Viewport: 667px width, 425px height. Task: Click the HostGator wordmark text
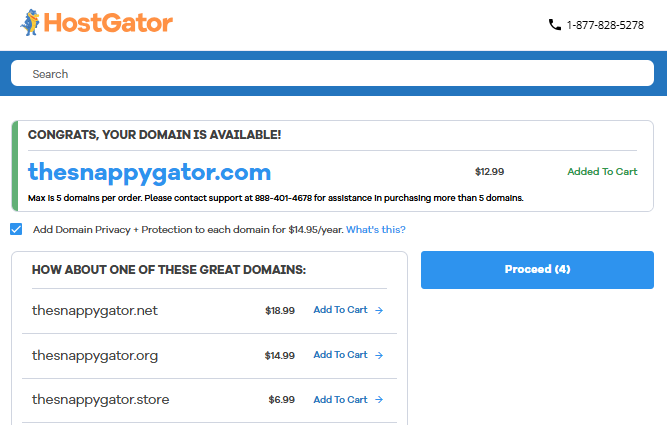pyautogui.click(x=109, y=23)
